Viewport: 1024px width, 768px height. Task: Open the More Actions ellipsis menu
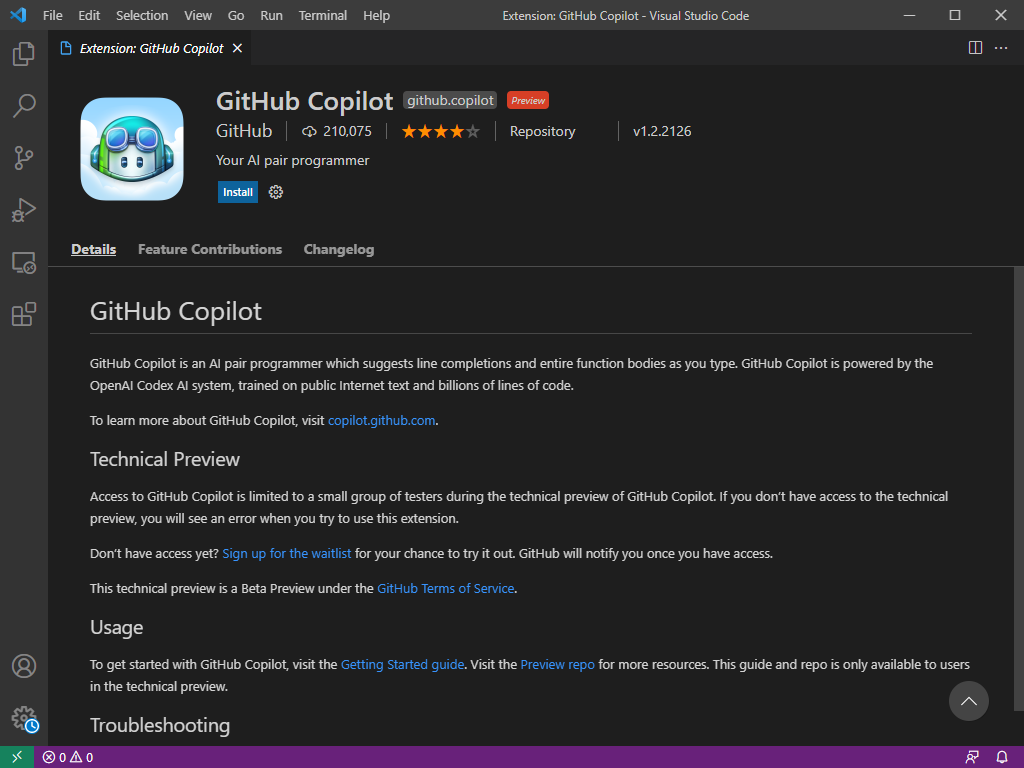pos(1000,48)
